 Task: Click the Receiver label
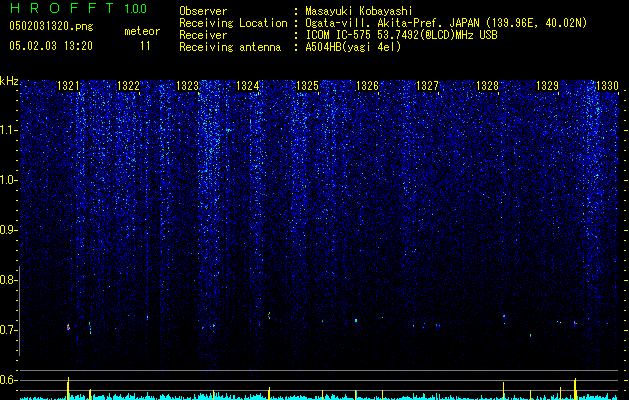[x=203, y=35]
